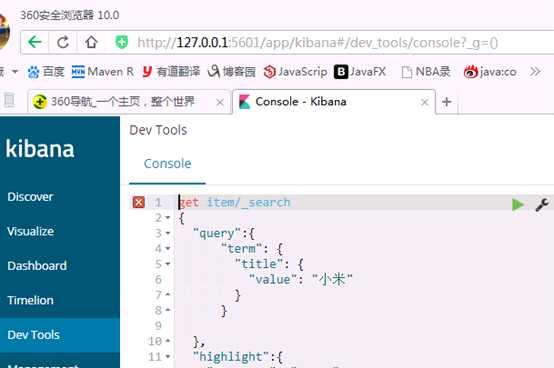Open the Maven R bookmark
The image size is (554, 368).
click(102, 72)
